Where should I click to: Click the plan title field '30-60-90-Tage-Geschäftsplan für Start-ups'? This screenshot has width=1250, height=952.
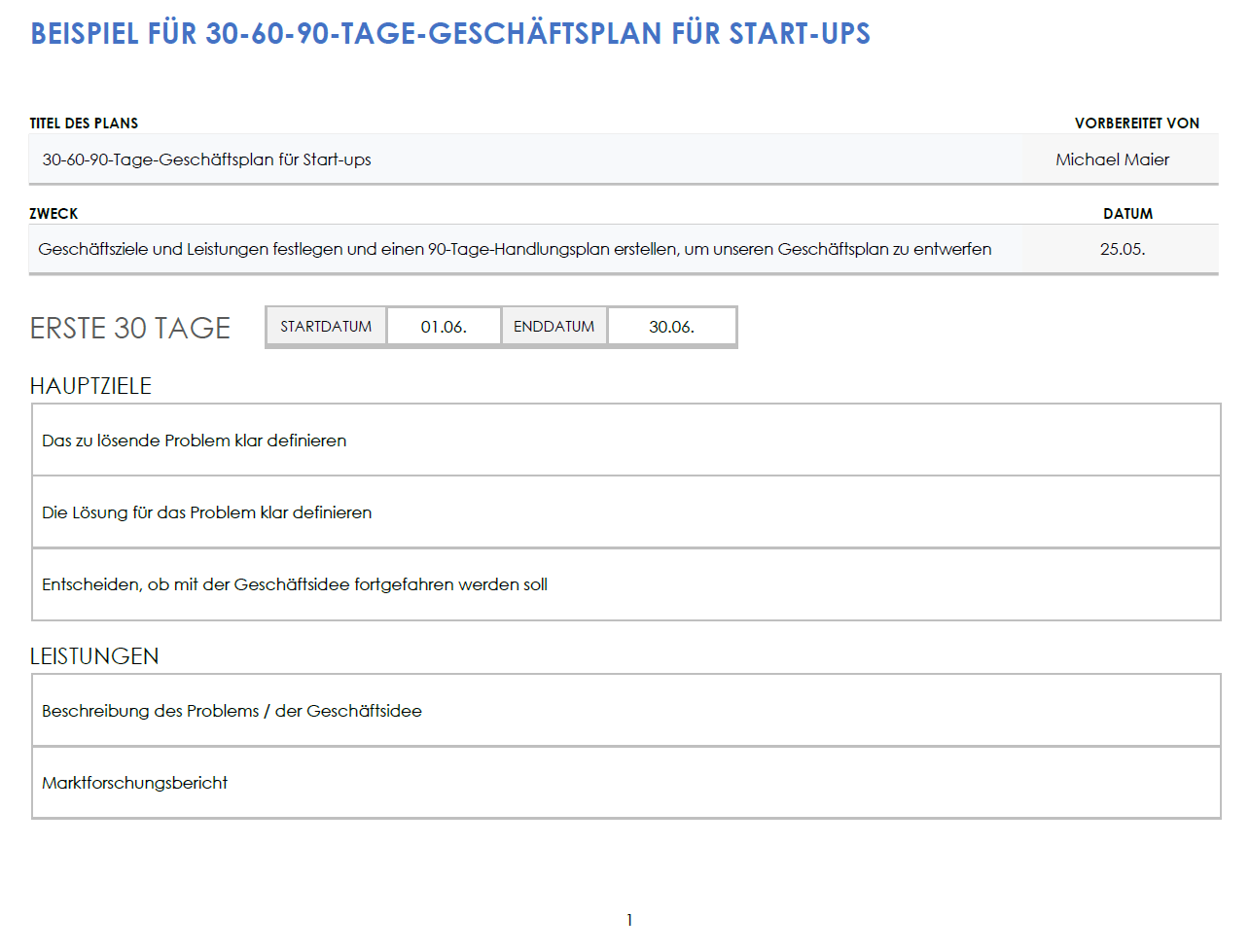525,159
